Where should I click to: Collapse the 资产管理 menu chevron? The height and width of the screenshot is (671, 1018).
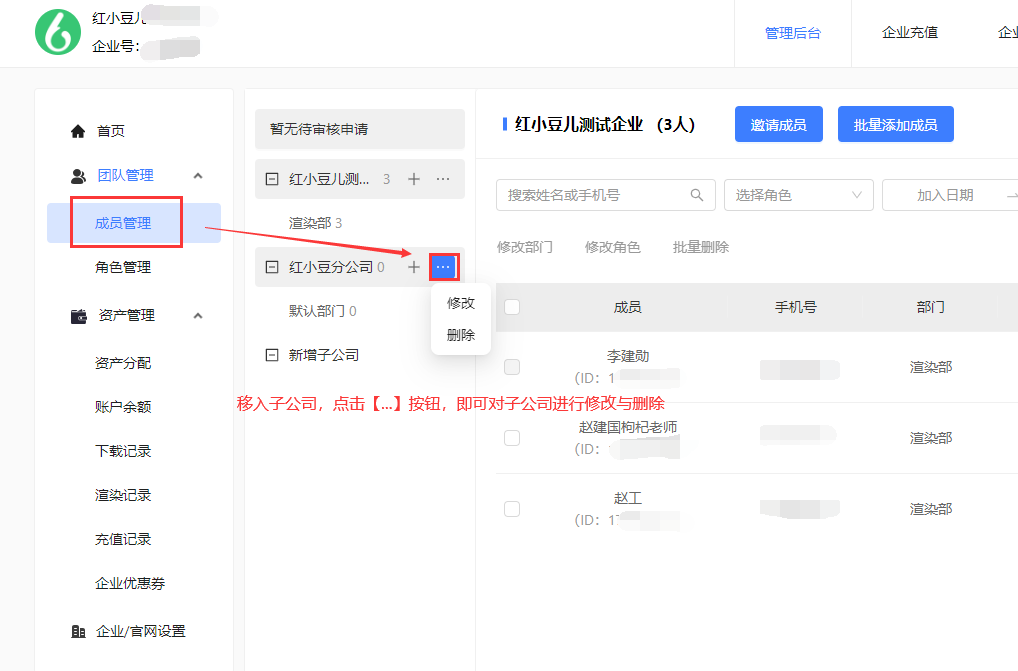pos(198,316)
